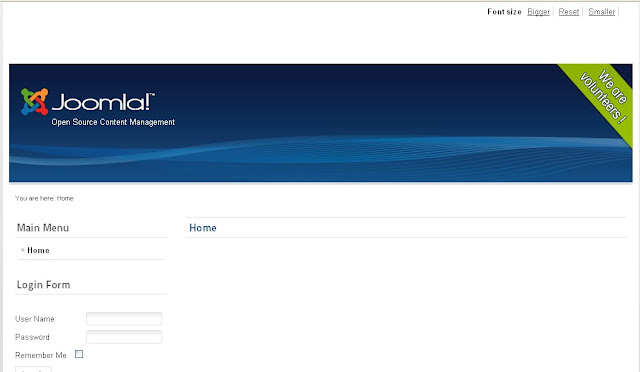This screenshot has width=640, height=372.
Task: Click the 'Login Form' heading text
Action: 43,285
